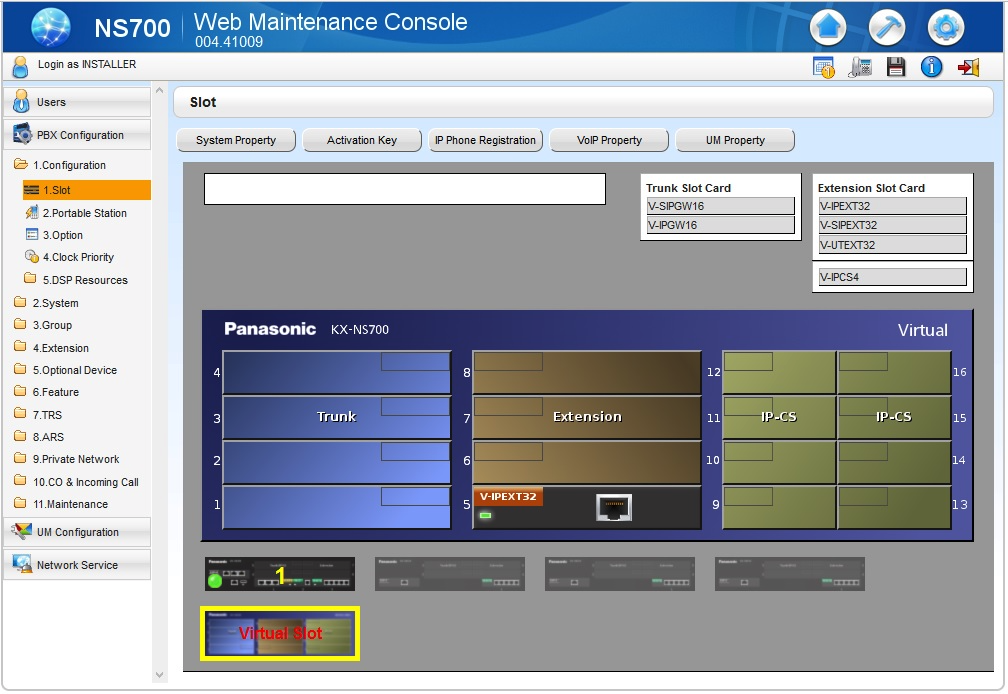Open PBX Configuration section
1008x694 pixels.
(x=77, y=134)
